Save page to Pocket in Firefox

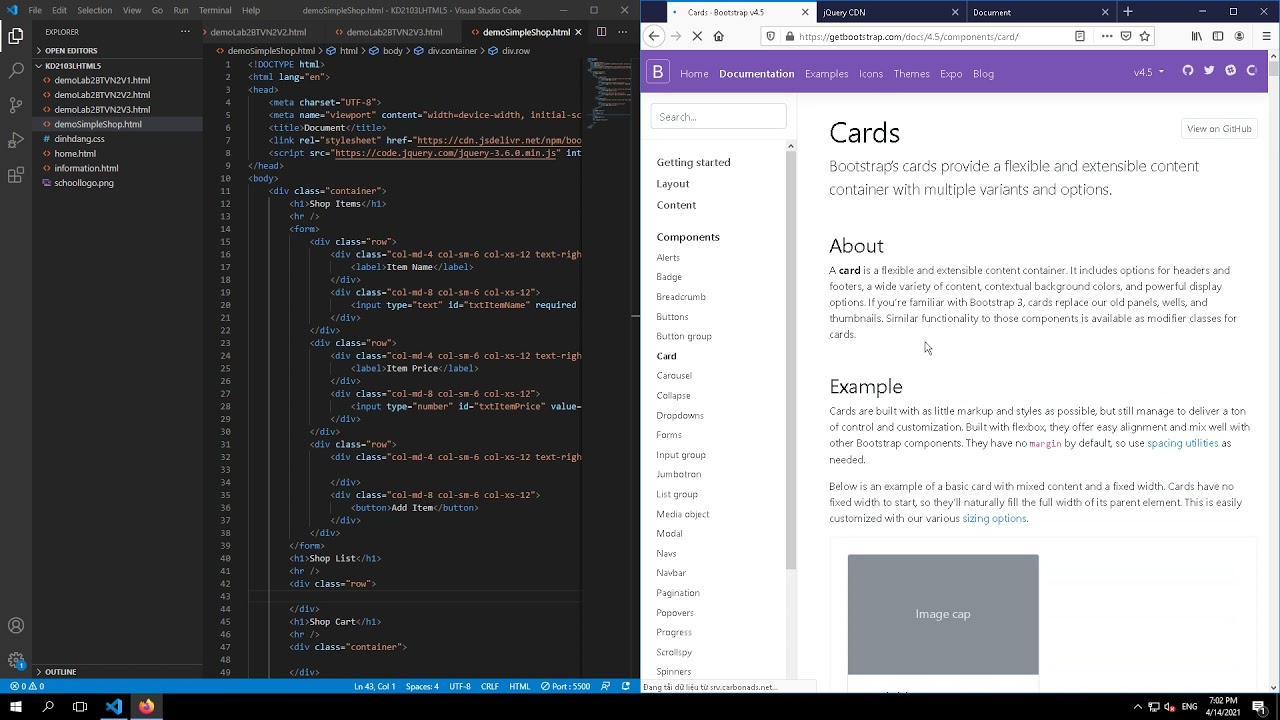pos(1126,36)
